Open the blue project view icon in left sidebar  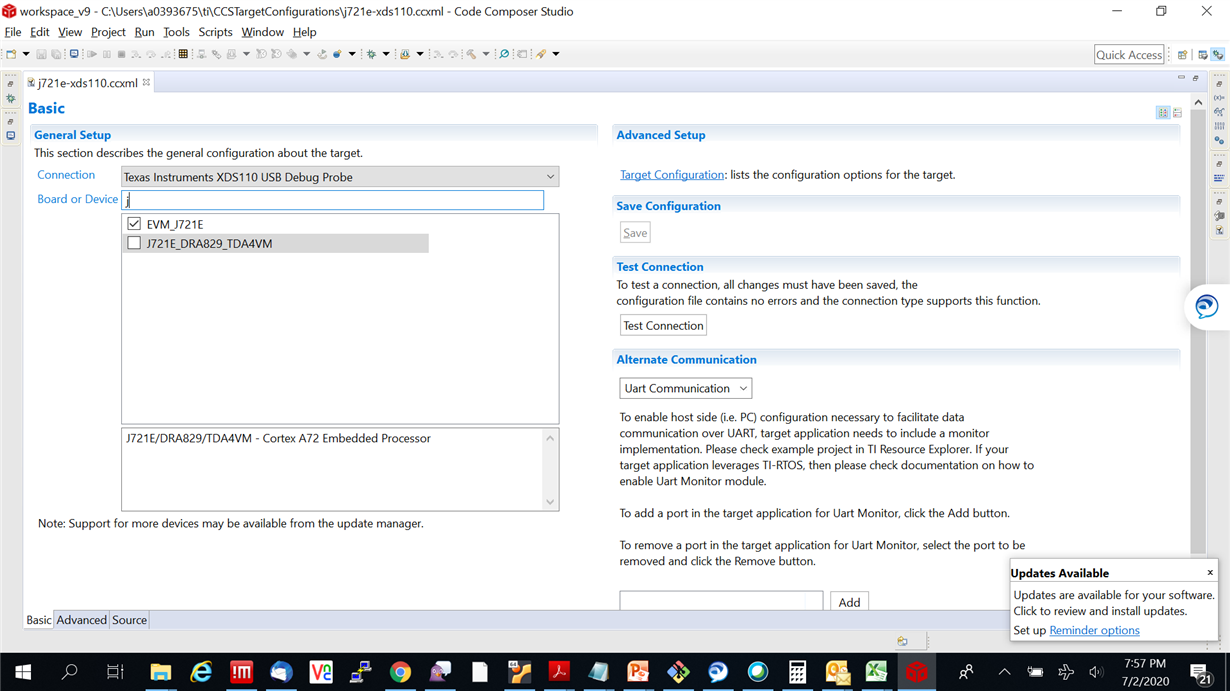[10, 135]
